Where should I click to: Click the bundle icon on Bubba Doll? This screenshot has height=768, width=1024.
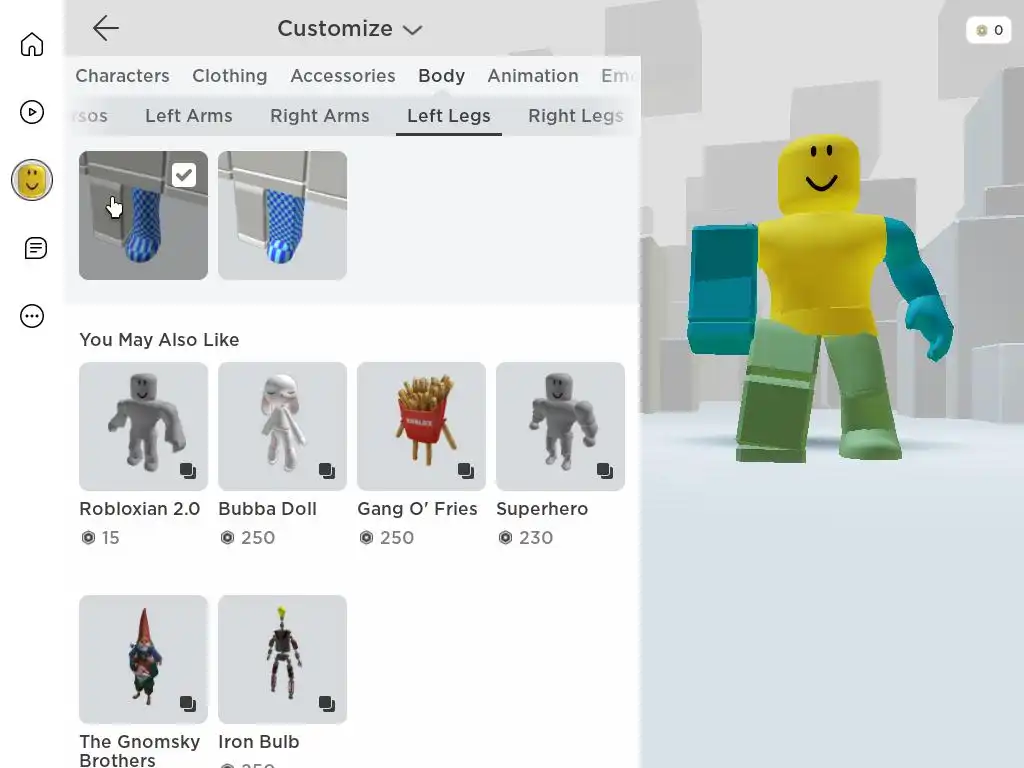tap(327, 471)
